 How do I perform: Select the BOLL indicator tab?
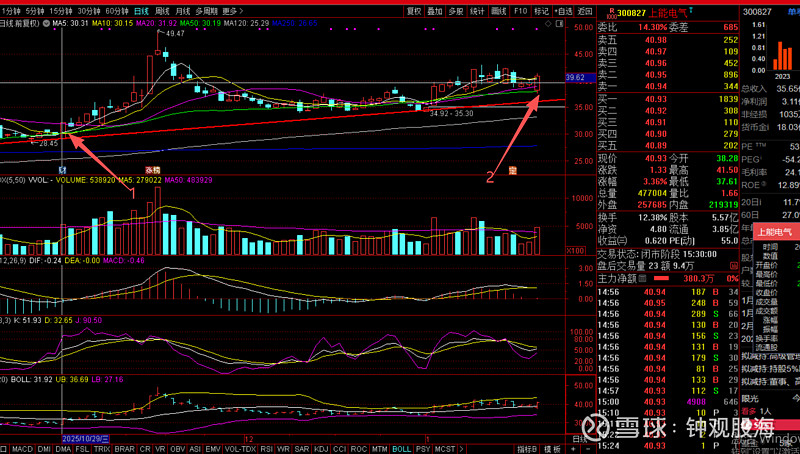click(x=402, y=449)
